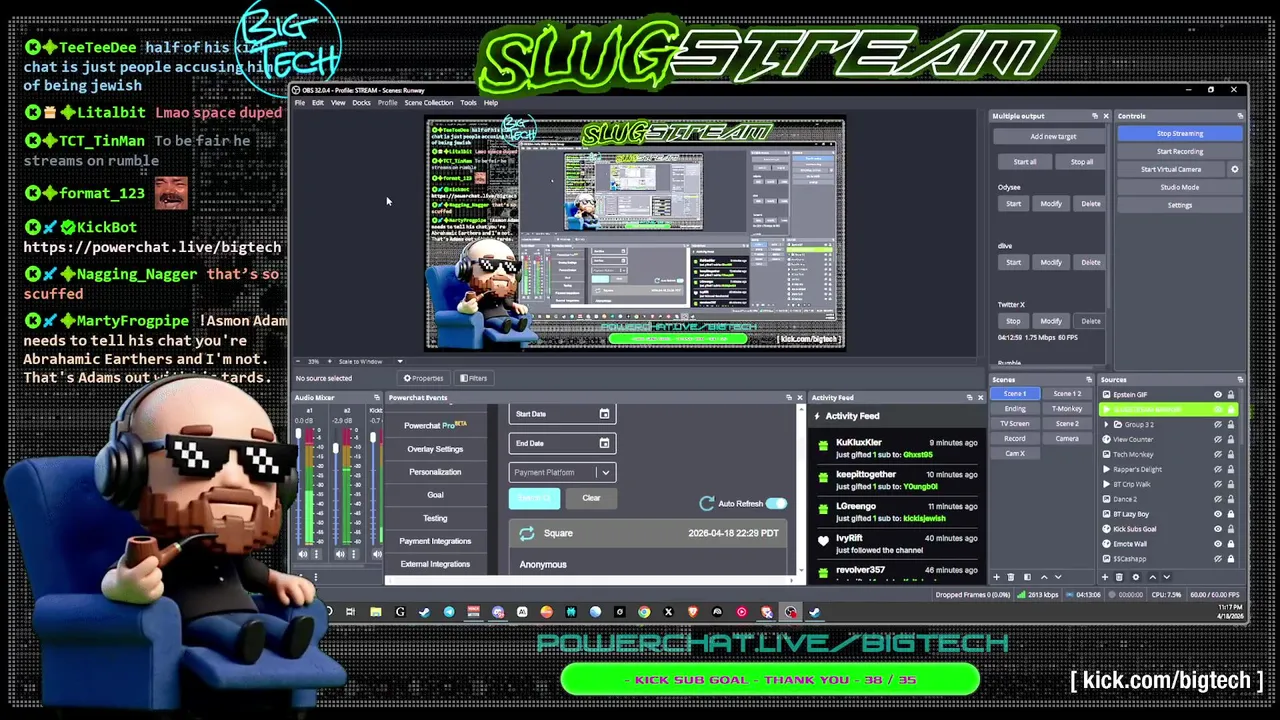
Task: Switch to the TV Screen scene
Action: pos(1015,423)
